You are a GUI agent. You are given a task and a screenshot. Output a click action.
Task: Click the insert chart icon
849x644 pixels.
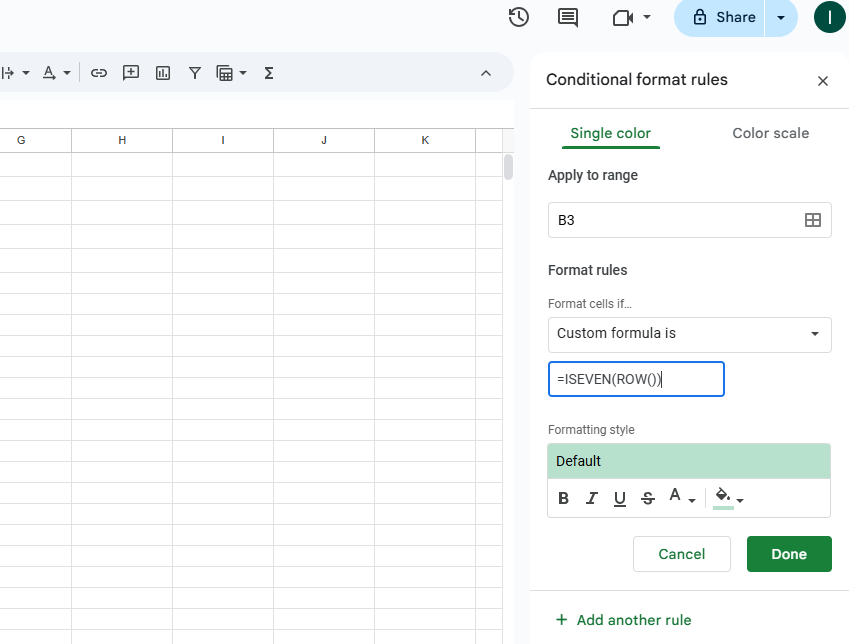(x=163, y=73)
